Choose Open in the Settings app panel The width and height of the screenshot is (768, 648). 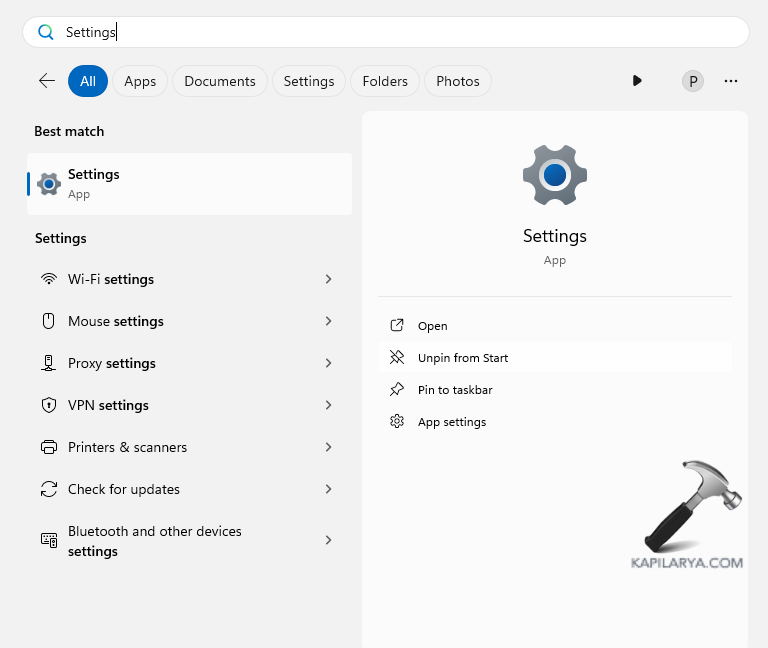(432, 326)
